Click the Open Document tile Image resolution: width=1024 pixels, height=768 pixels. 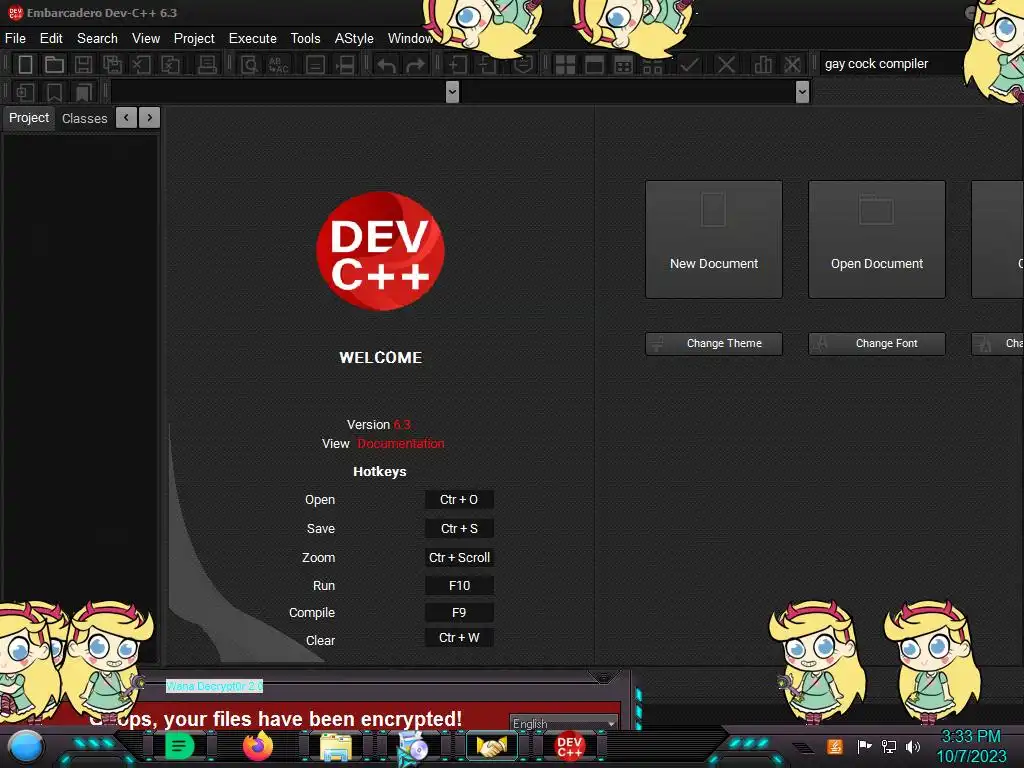[x=877, y=240]
